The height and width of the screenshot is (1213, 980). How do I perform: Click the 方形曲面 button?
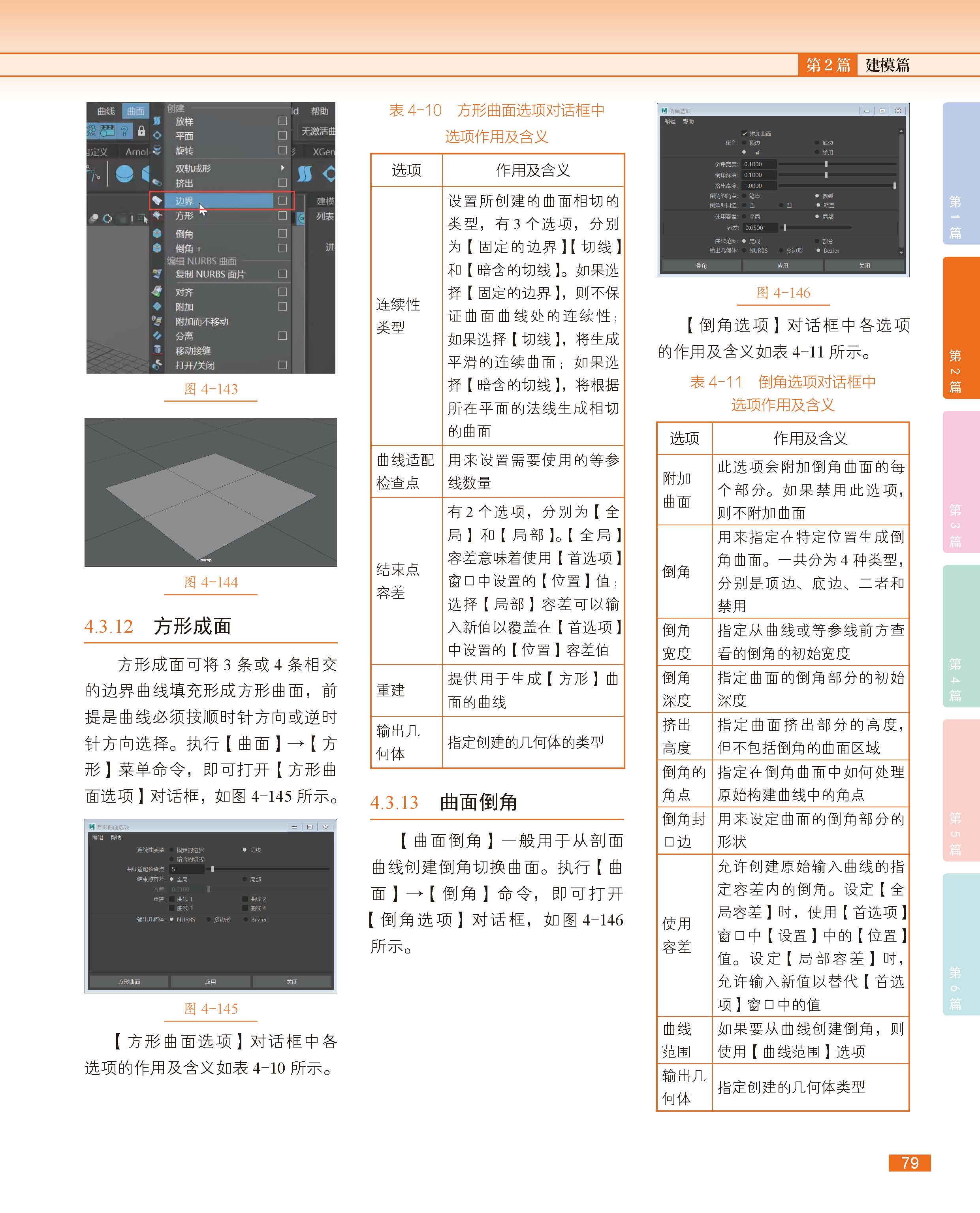[129, 982]
